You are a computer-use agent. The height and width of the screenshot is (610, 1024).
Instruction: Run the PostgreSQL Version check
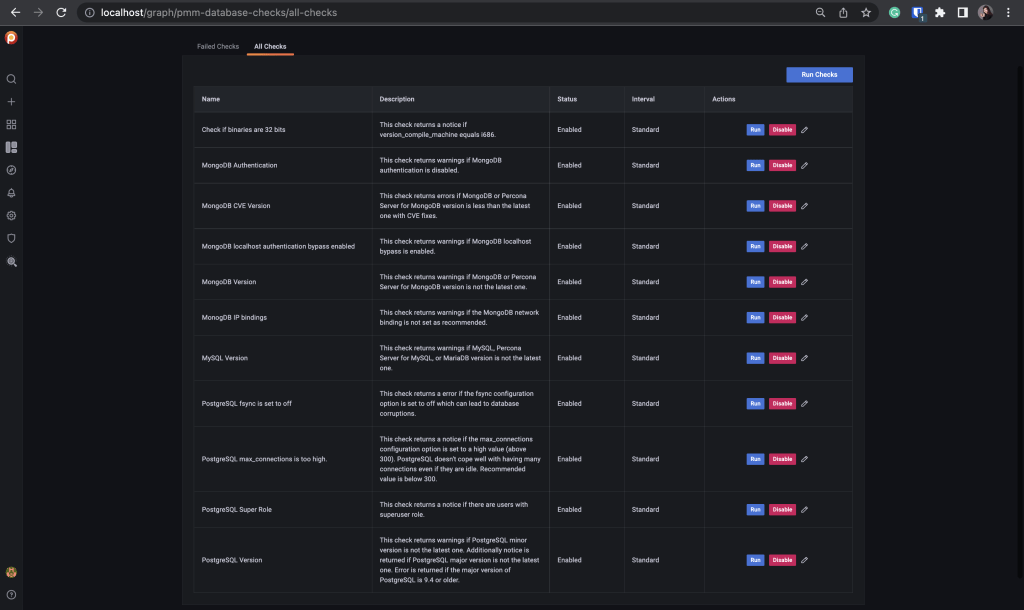pyautogui.click(x=755, y=560)
